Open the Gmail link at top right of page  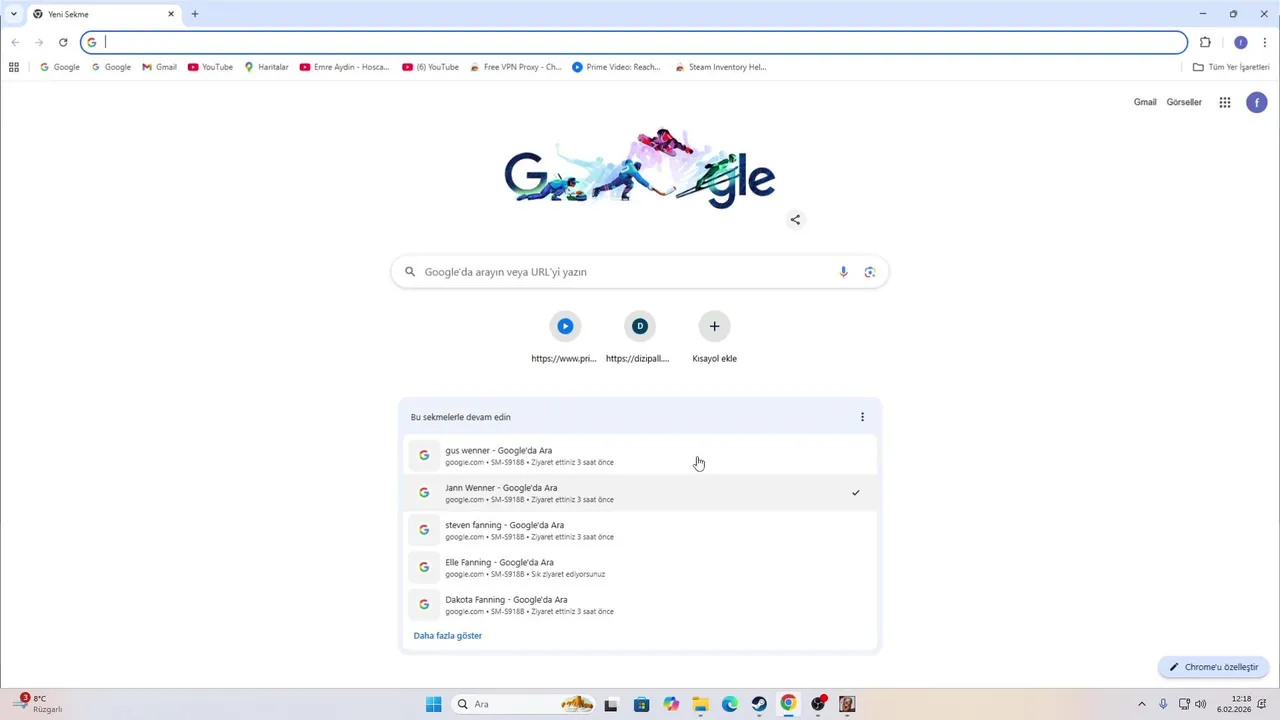click(x=1145, y=102)
